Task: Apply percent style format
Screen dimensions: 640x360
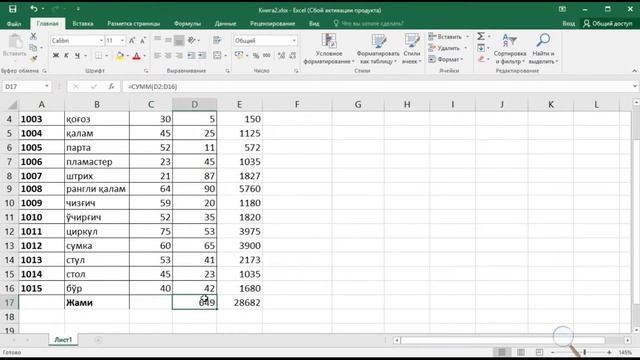Action: coord(256,55)
